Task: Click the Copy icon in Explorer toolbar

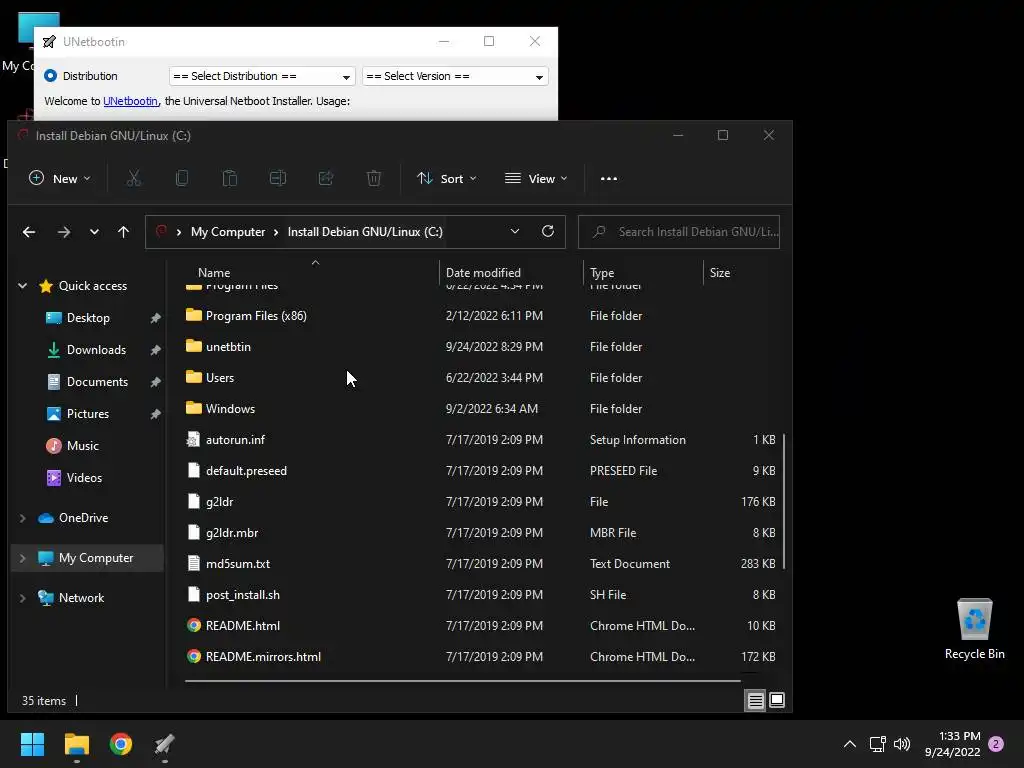Action: pos(182,178)
